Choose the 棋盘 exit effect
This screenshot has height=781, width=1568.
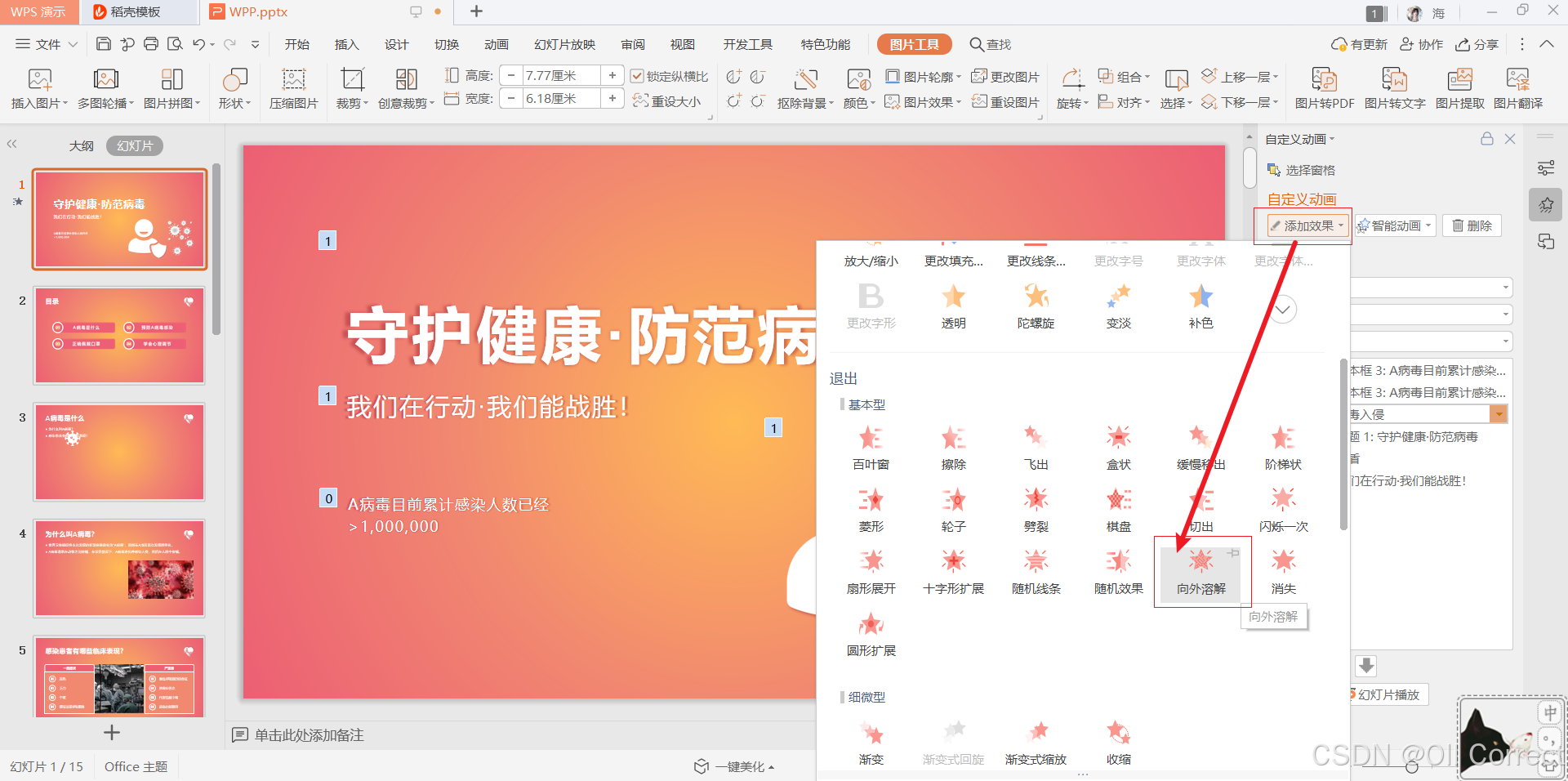click(1118, 510)
